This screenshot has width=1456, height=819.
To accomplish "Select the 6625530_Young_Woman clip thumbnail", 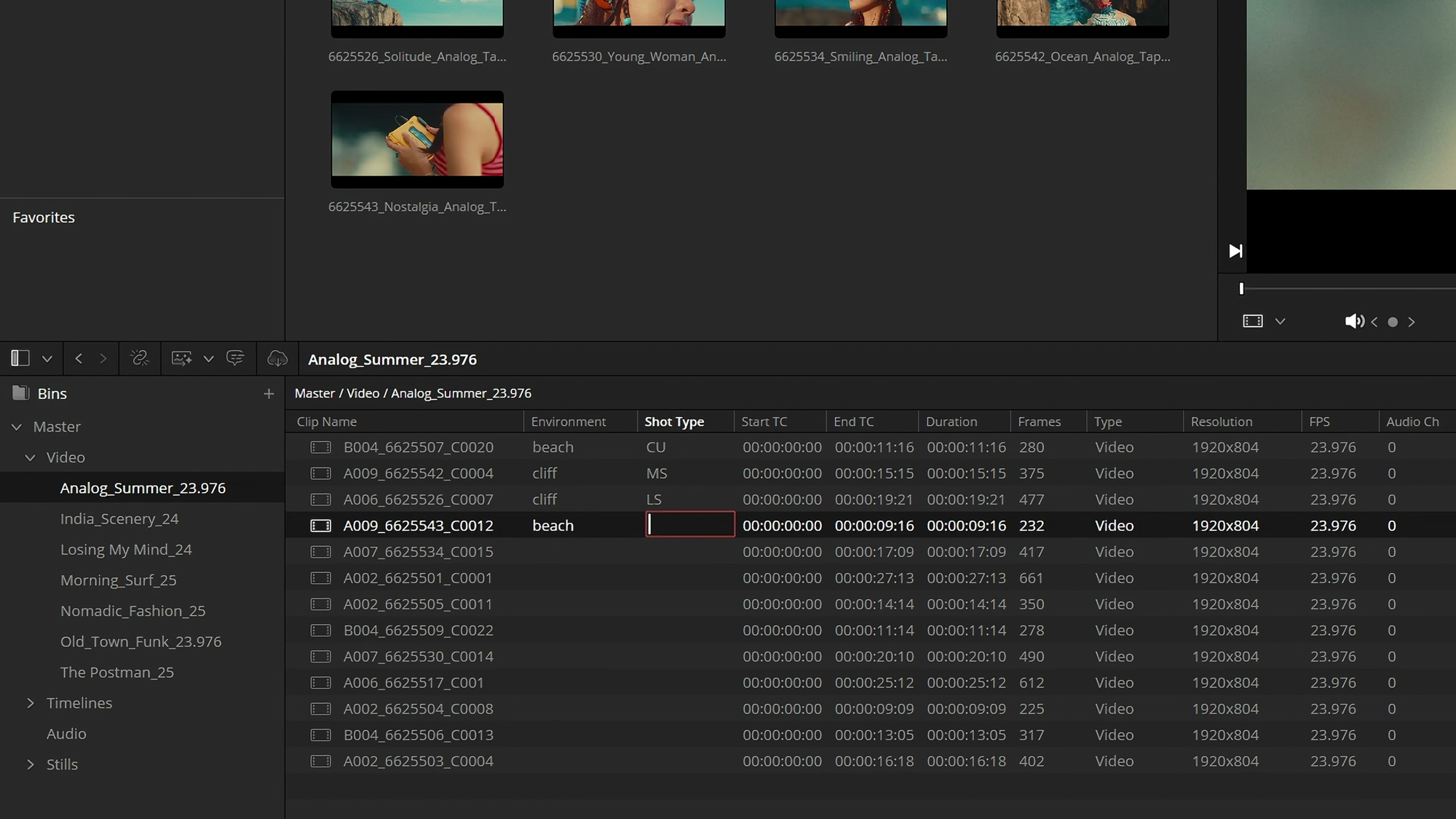I will tap(639, 18).
